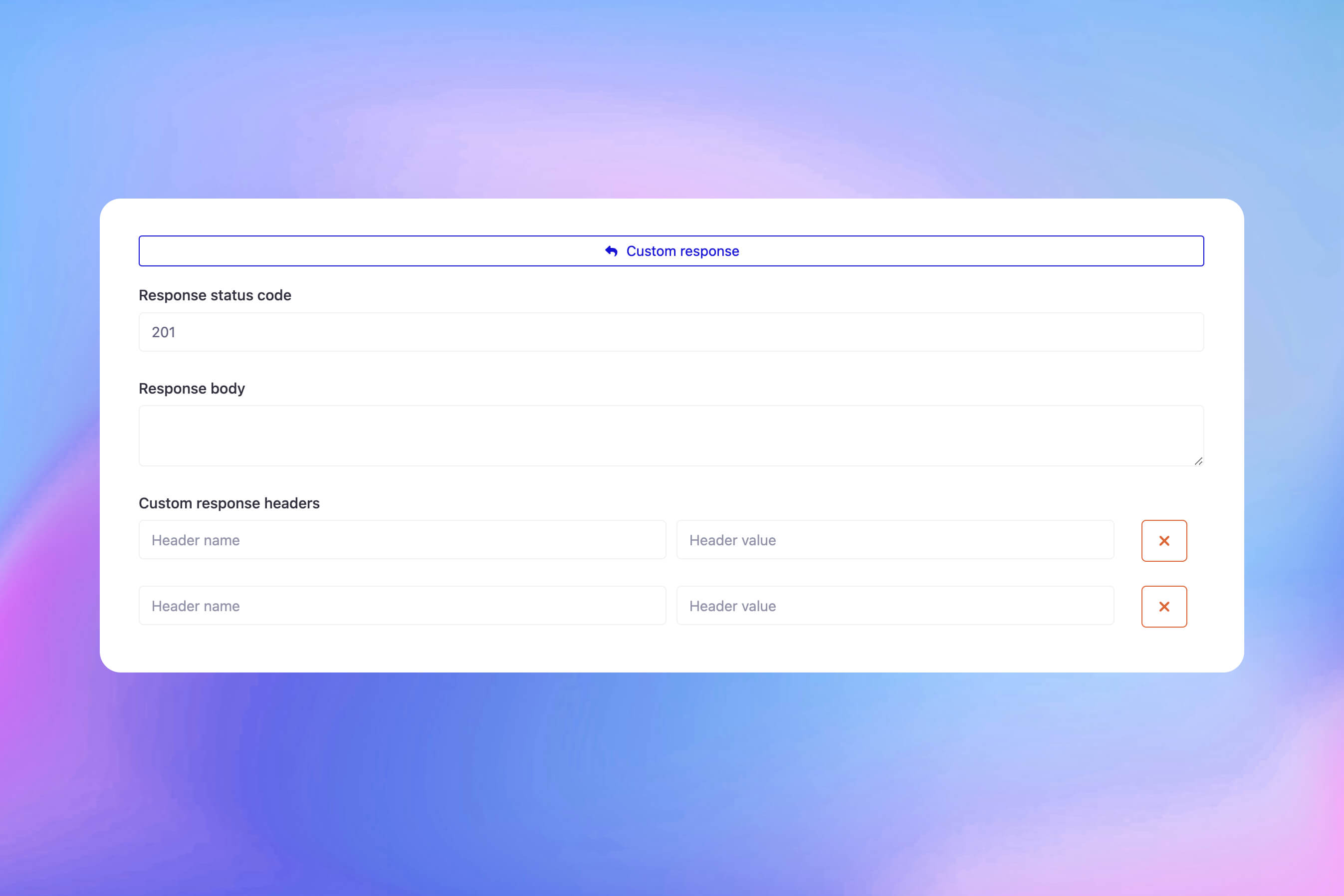Click the X button next to the bottom Header value field
The image size is (1344, 896).
[x=1164, y=606]
